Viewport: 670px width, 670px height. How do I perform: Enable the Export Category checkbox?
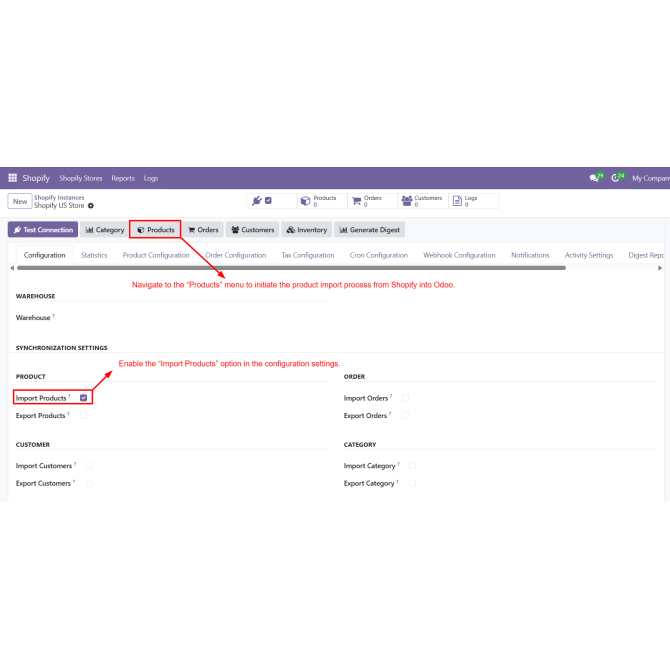(412, 483)
